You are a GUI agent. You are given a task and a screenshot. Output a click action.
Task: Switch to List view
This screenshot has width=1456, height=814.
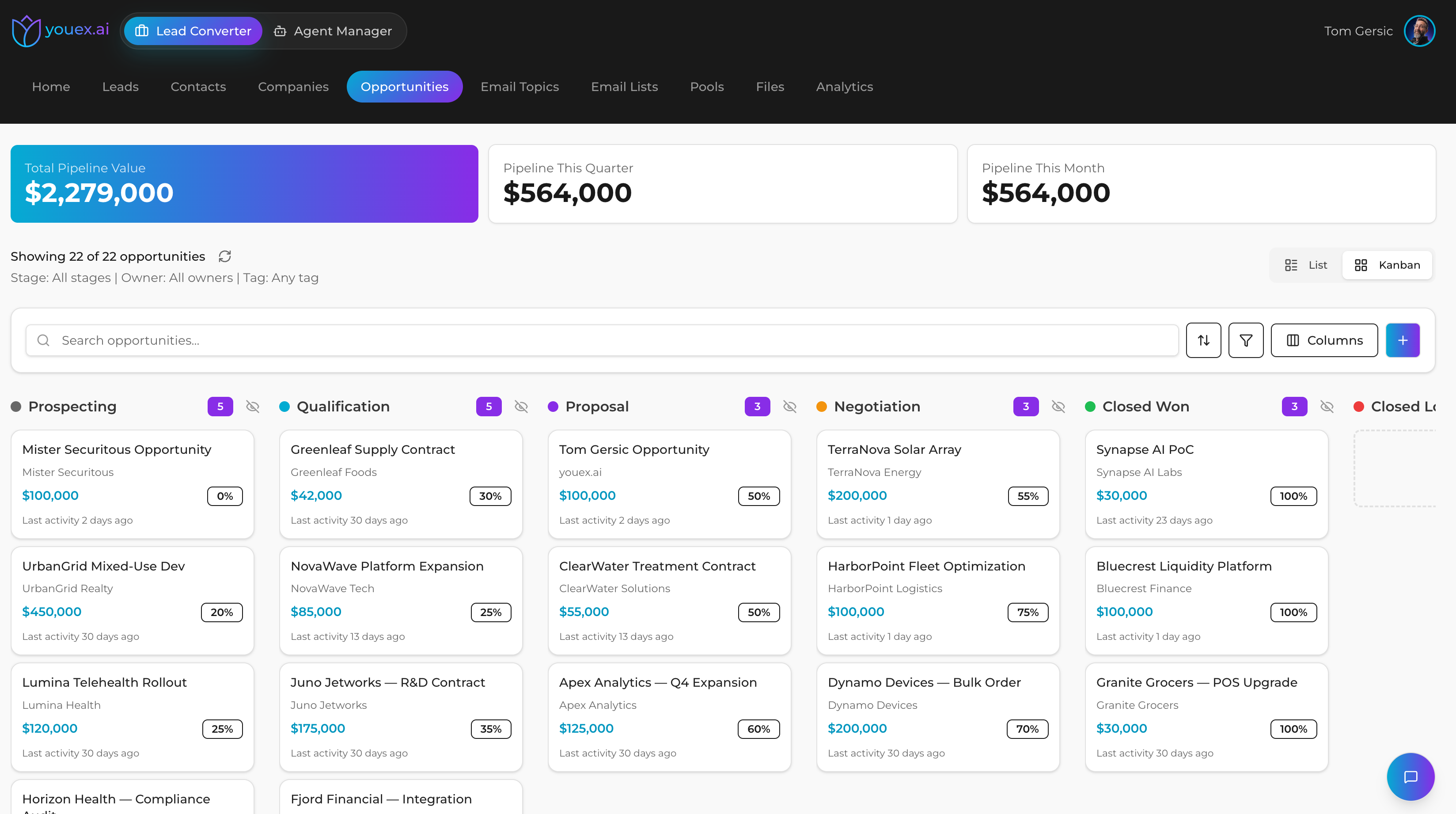click(x=1306, y=265)
